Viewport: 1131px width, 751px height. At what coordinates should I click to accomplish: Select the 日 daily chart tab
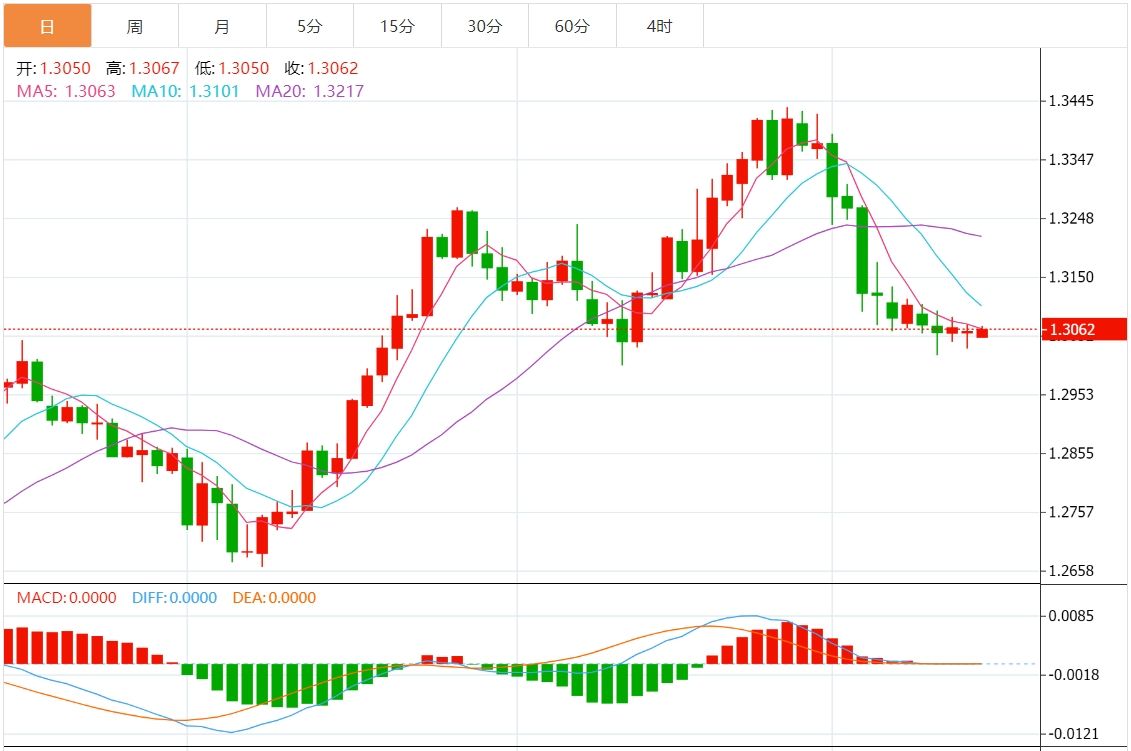click(47, 26)
